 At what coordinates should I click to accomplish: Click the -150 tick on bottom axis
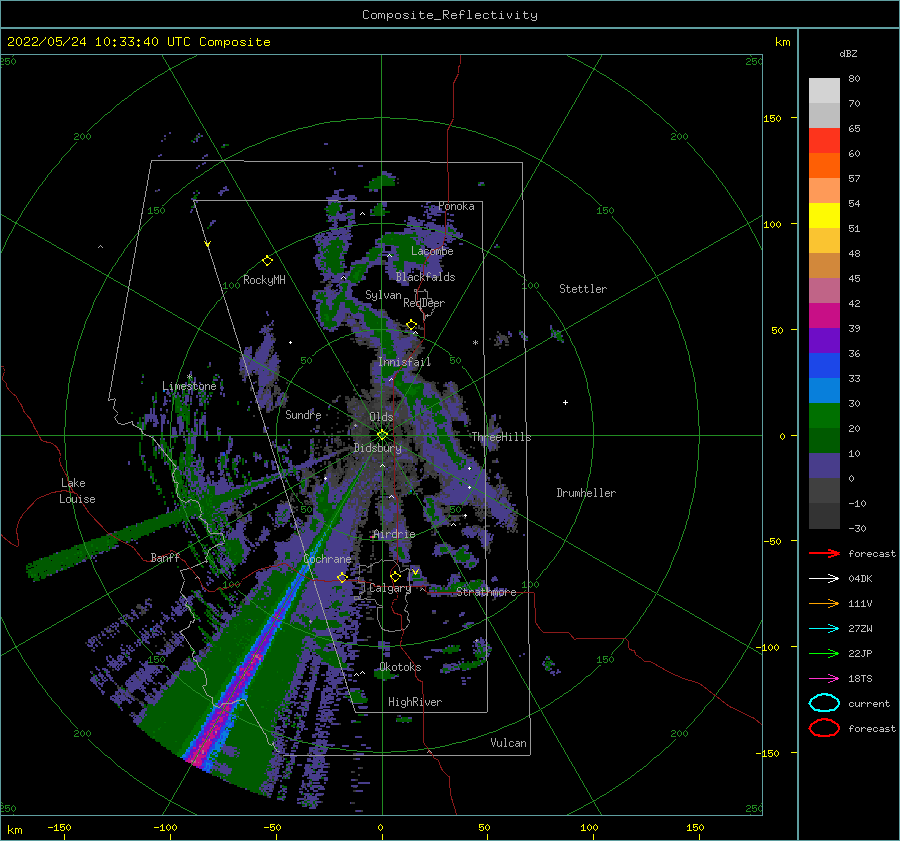pyautogui.click(x=59, y=827)
